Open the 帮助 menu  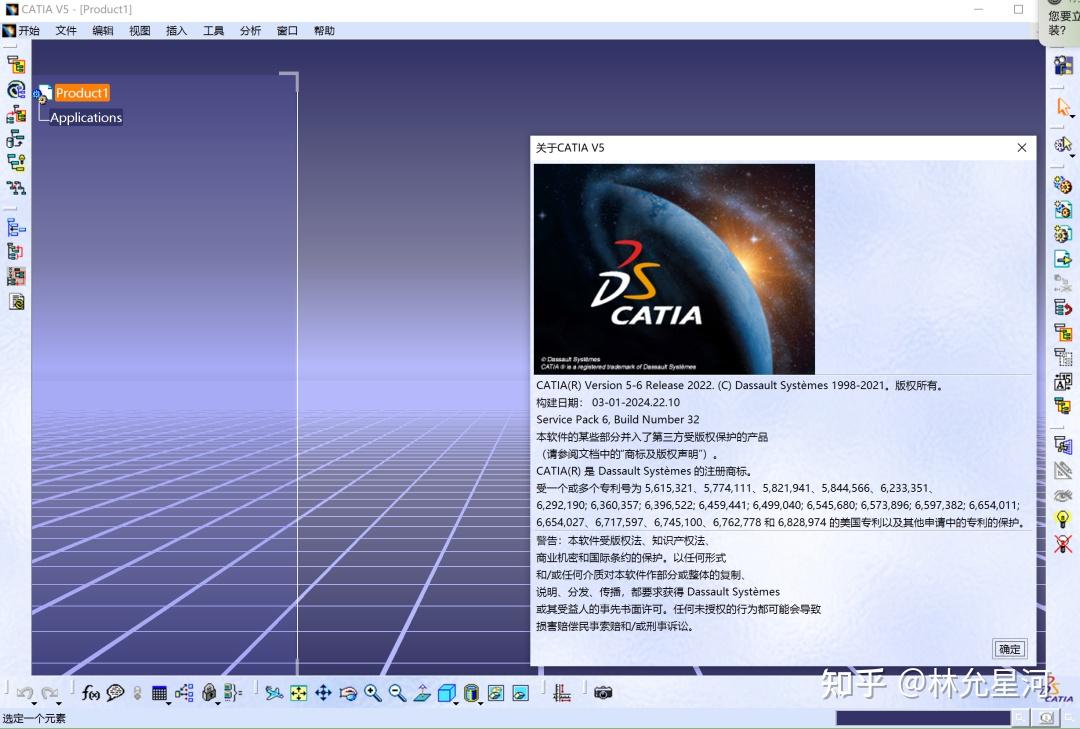tap(324, 30)
